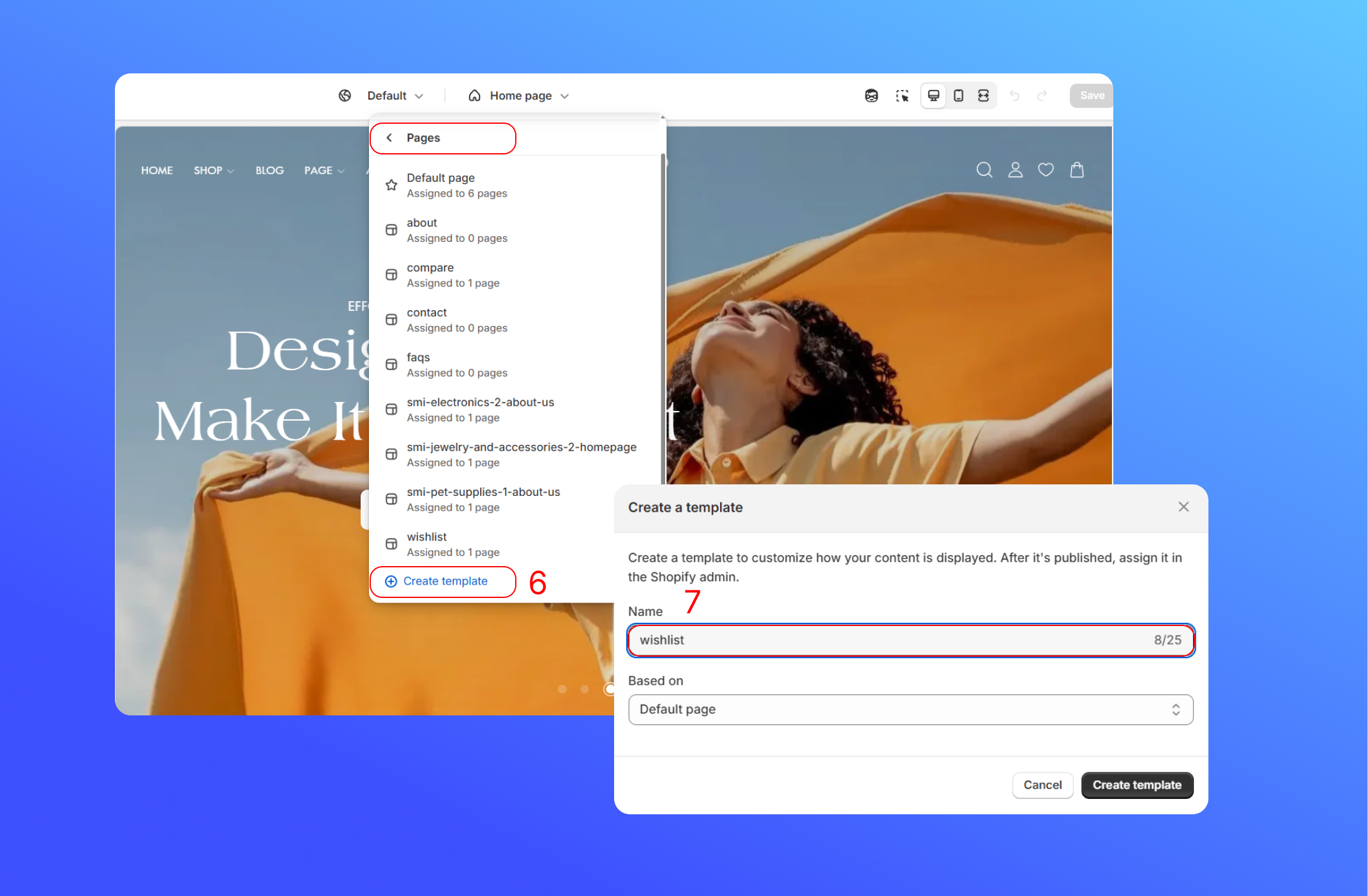
Task: Click the template Name input field
Action: click(x=894, y=640)
